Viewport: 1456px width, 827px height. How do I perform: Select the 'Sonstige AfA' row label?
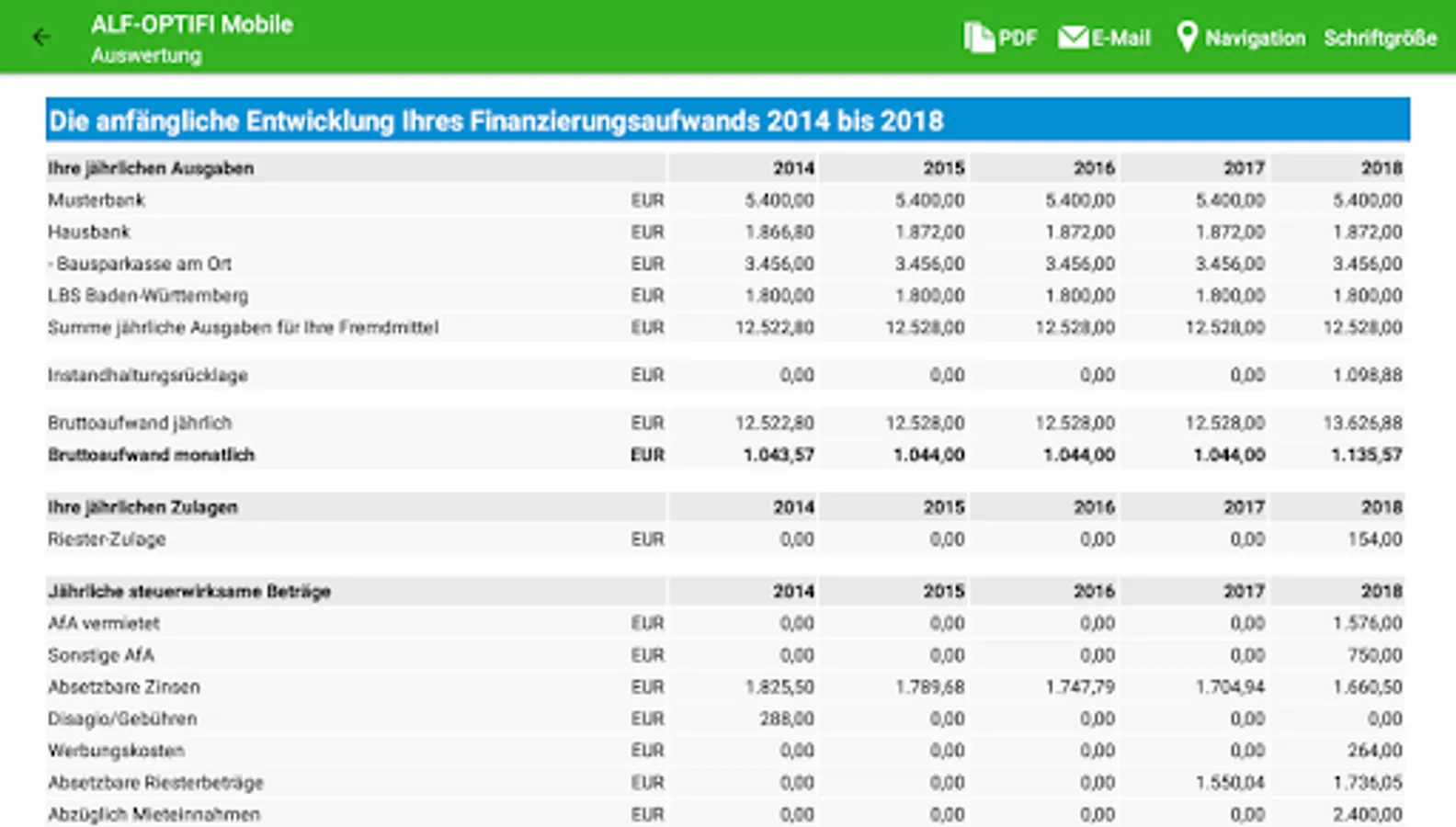click(101, 655)
